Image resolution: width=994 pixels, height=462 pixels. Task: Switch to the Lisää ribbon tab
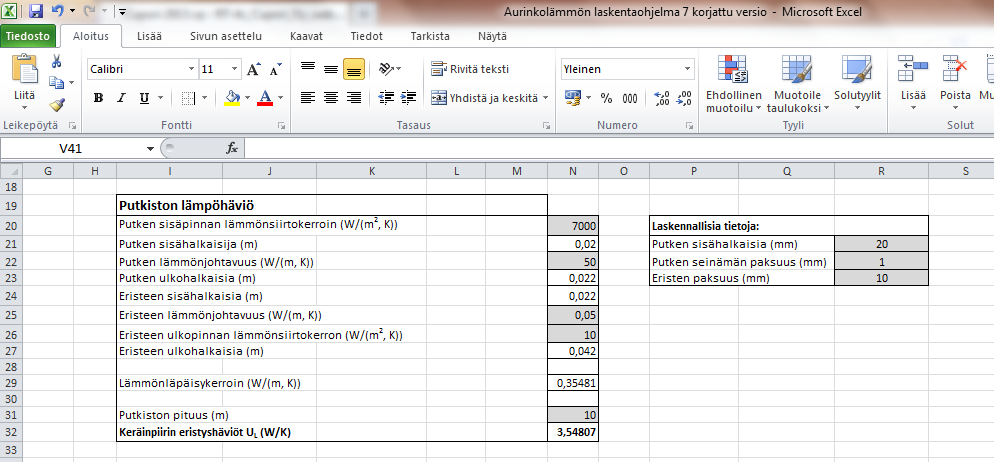coord(149,36)
